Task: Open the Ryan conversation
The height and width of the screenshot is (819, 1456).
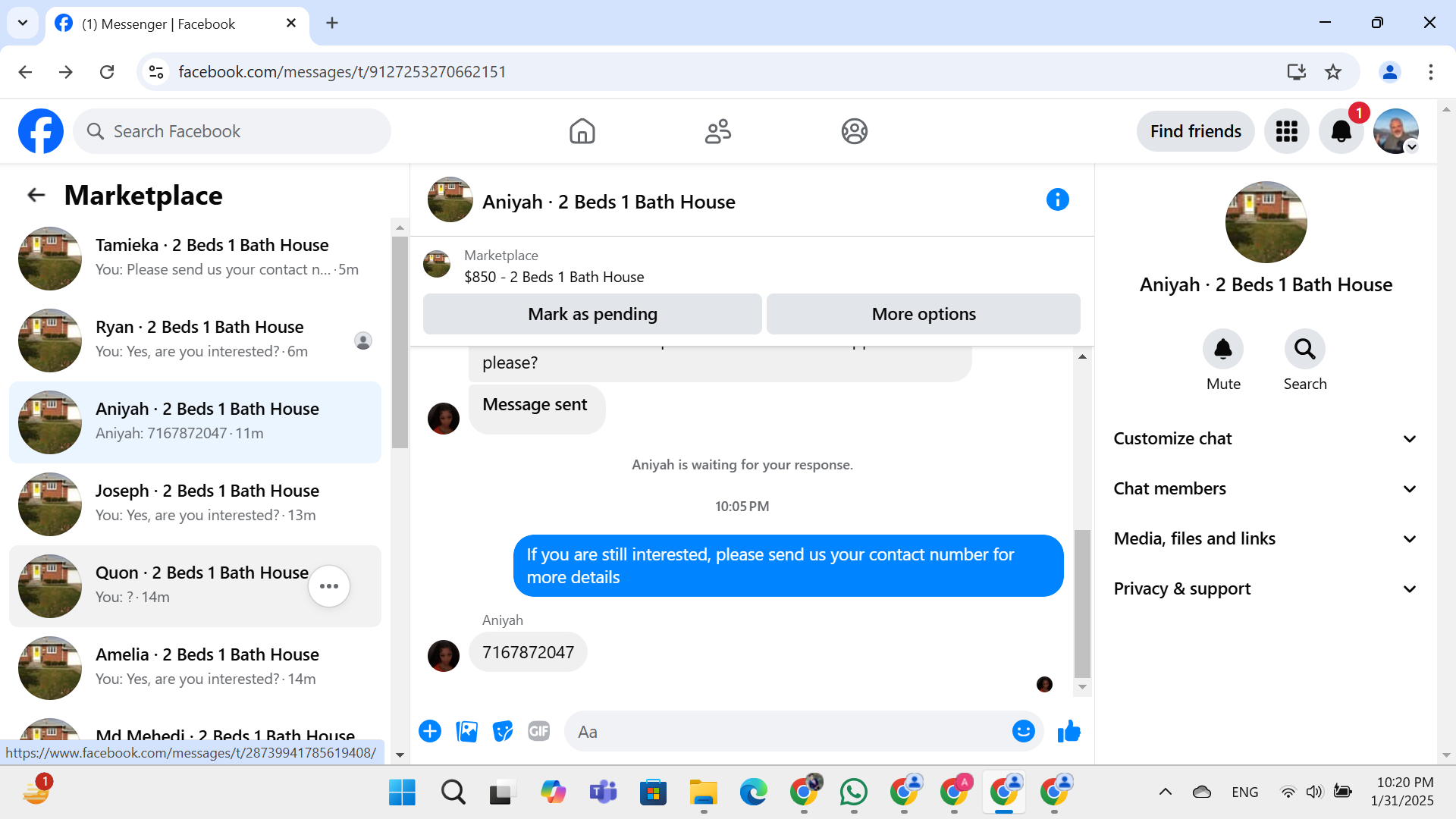Action: [x=195, y=340]
